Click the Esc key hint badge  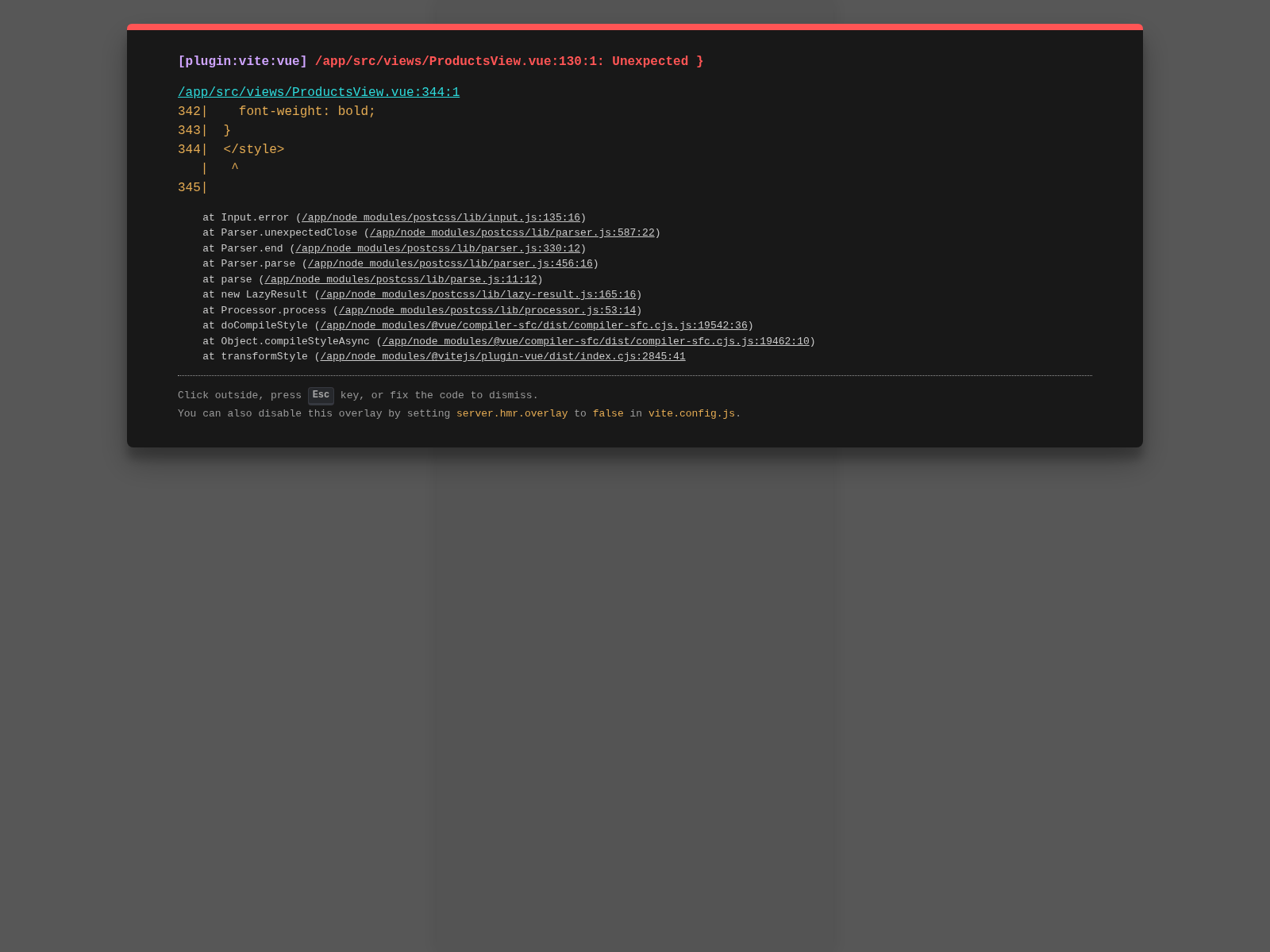pyautogui.click(x=321, y=395)
